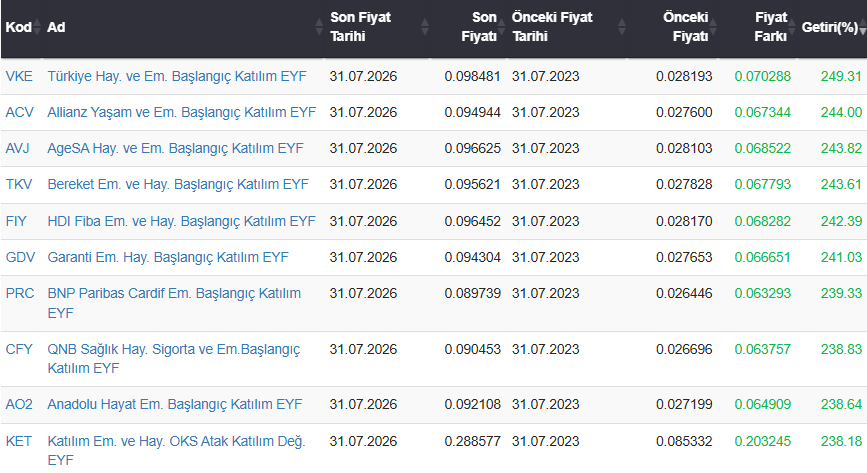The width and height of the screenshot is (867, 473).
Task: Select previous price 0.085332
Action: coord(684,441)
